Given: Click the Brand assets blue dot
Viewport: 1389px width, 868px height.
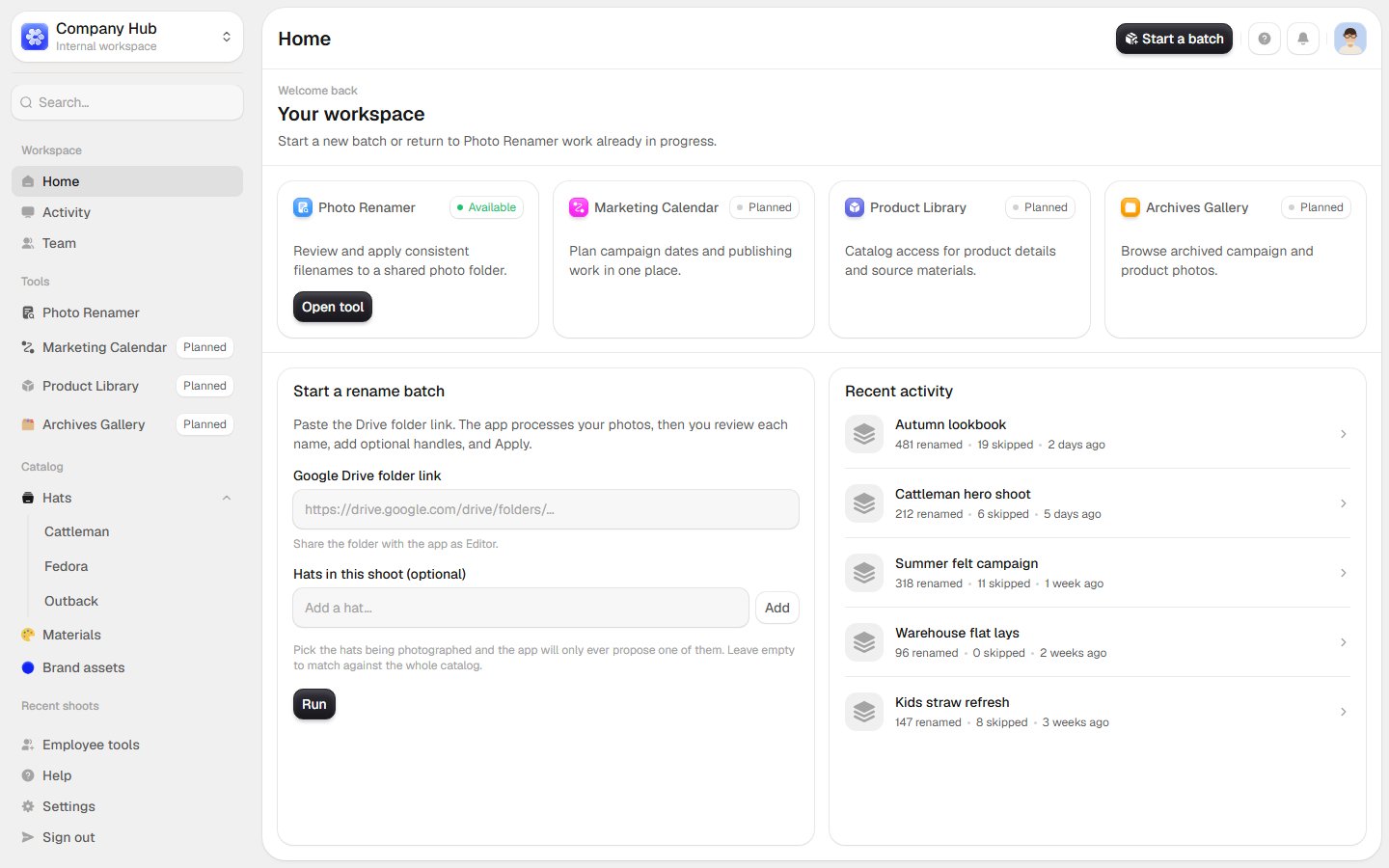Looking at the screenshot, I should coord(28,667).
